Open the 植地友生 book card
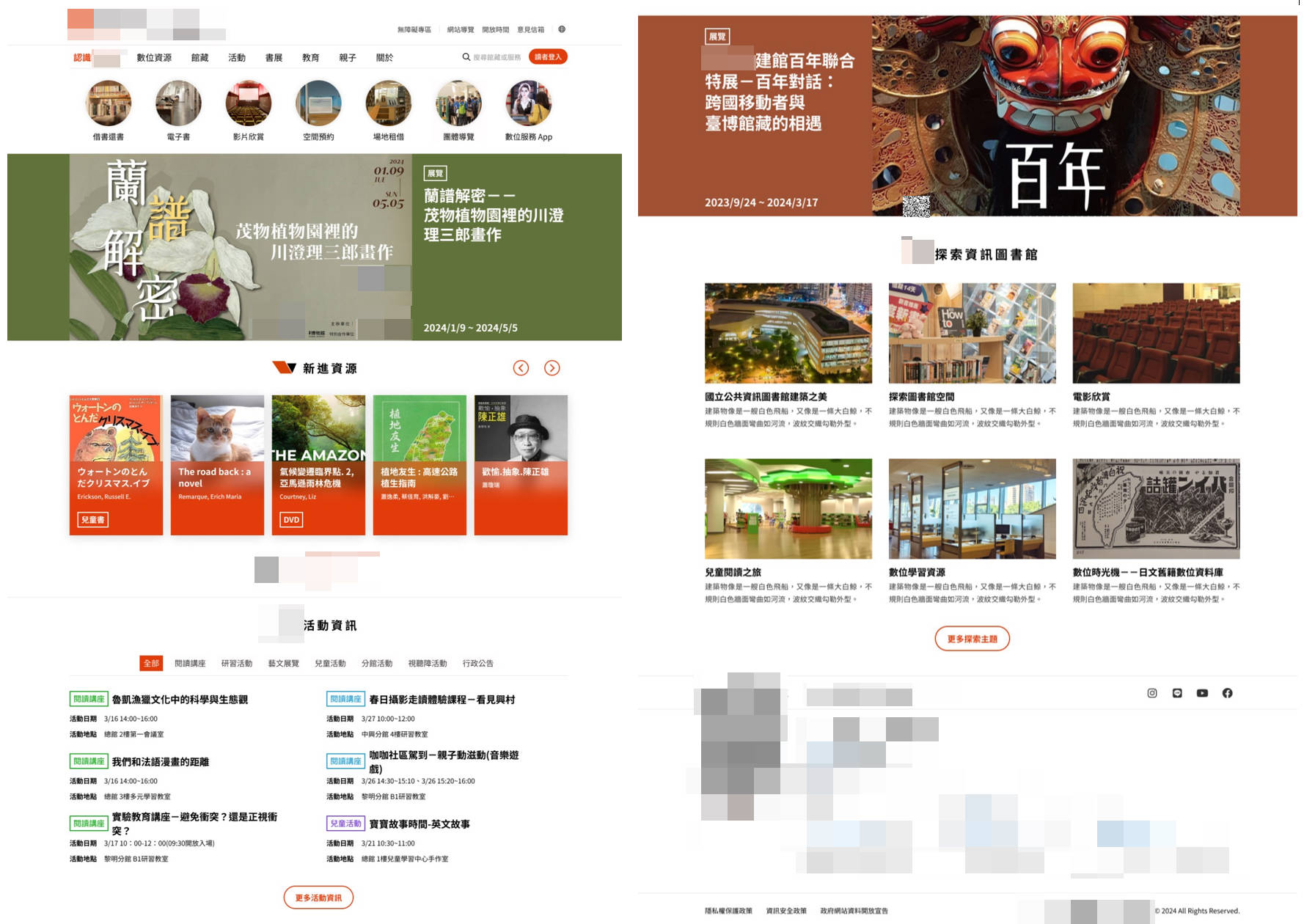This screenshot has width=1304, height=924. 420,465
